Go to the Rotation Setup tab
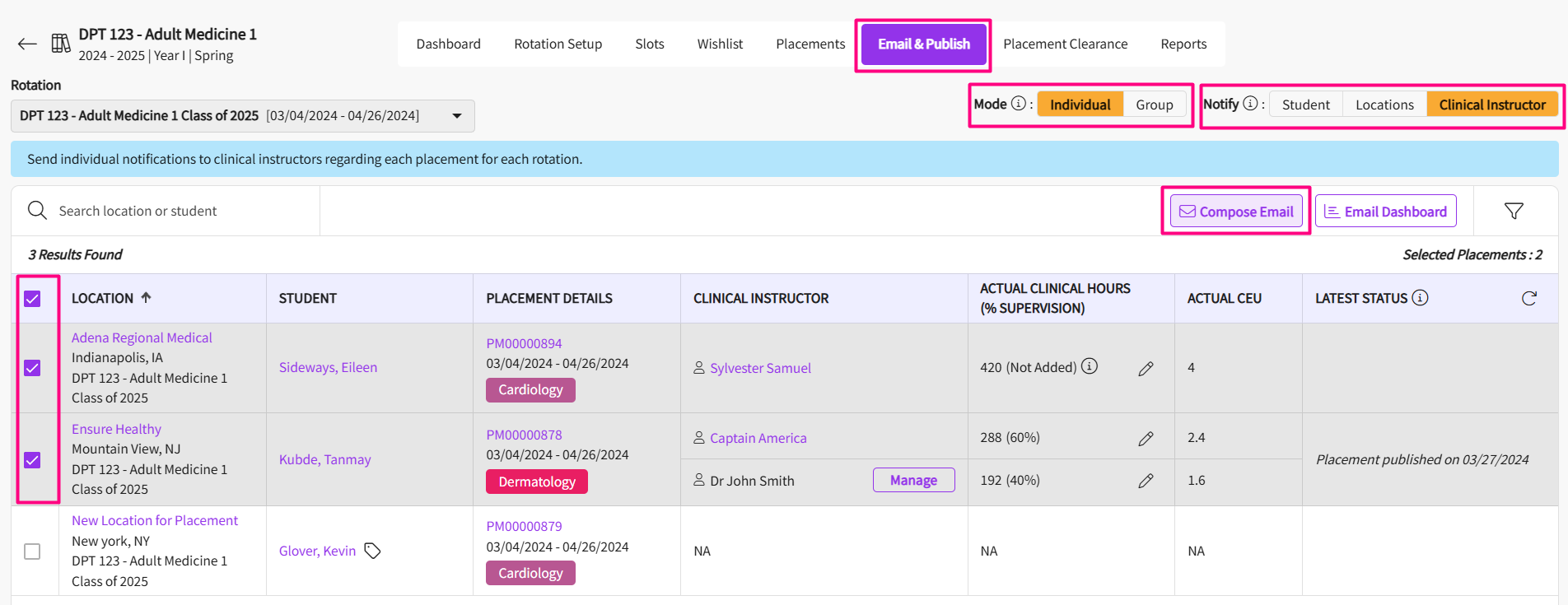Image resolution: width=1568 pixels, height=605 pixels. point(558,44)
